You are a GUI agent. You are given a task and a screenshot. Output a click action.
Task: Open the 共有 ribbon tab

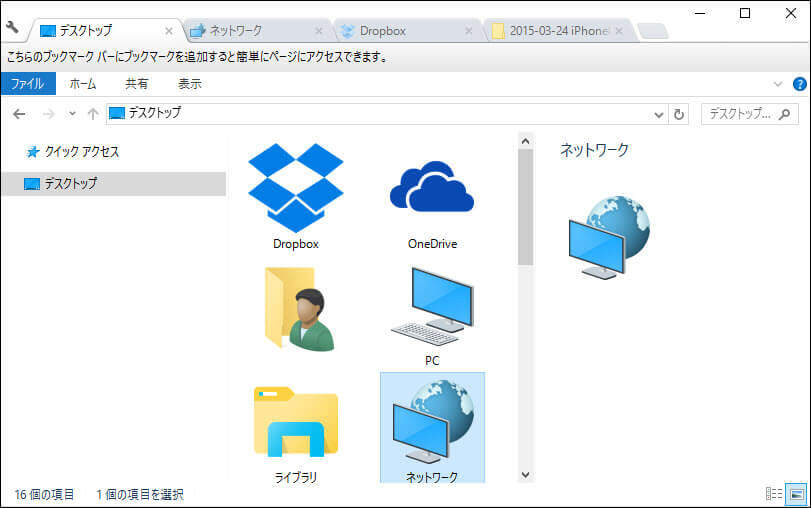(137, 84)
